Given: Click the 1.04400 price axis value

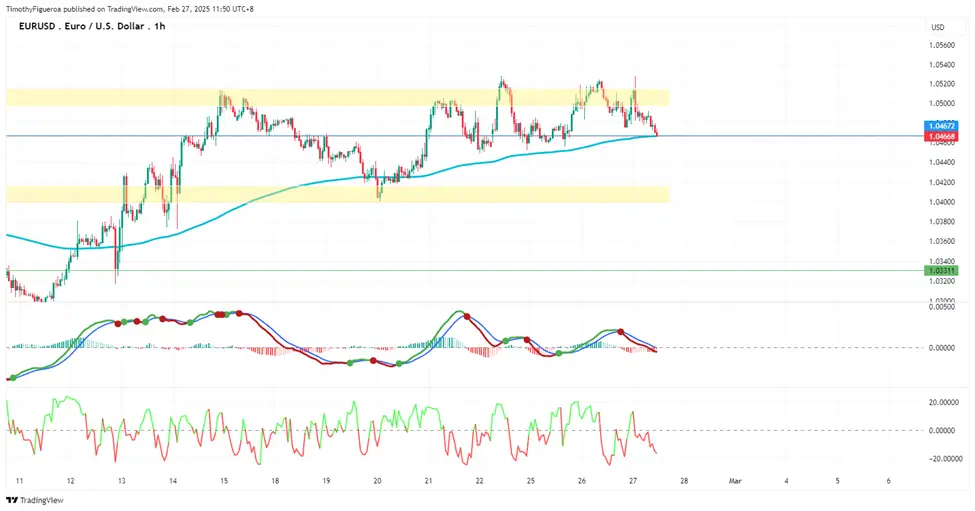Looking at the screenshot, I should [x=942, y=162].
